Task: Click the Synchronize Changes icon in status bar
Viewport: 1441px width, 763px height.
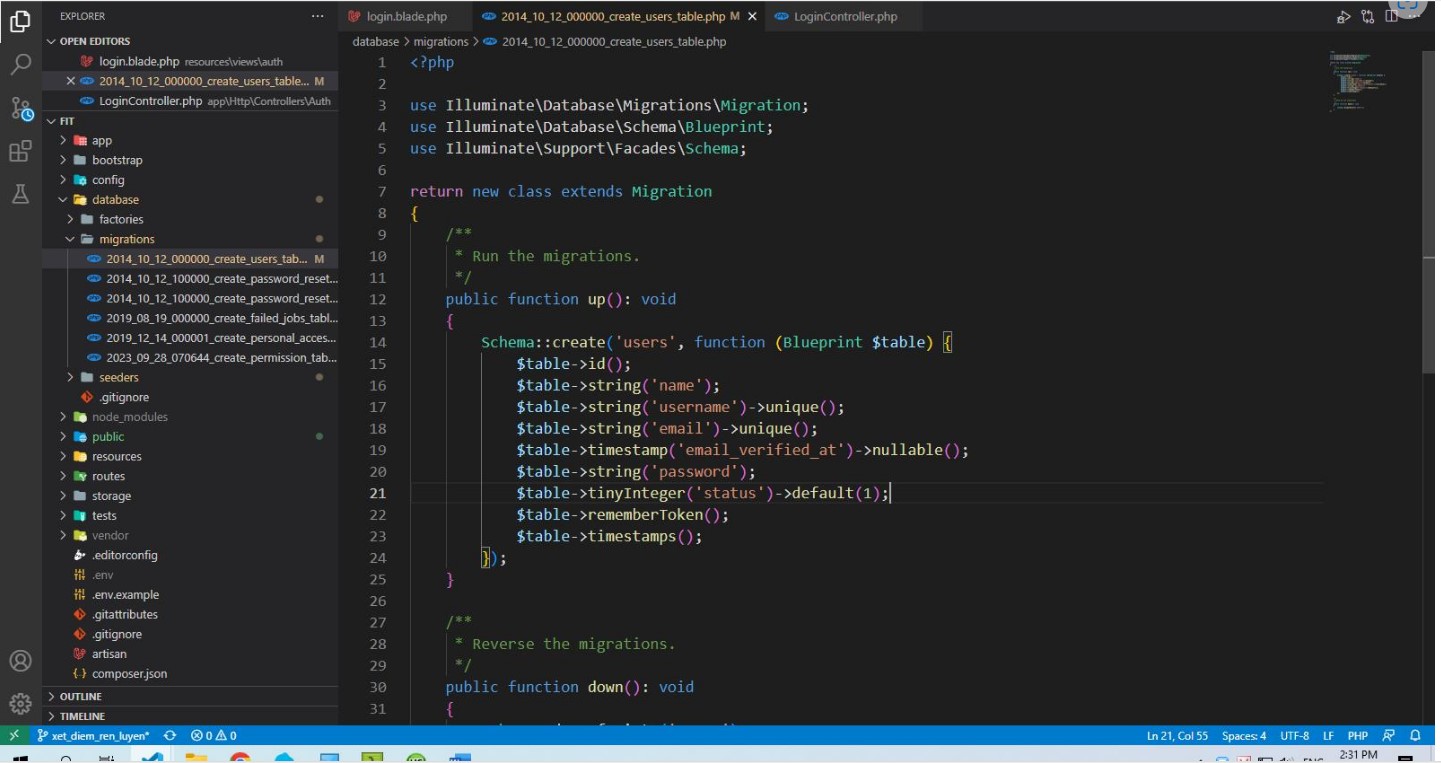Action: (x=170, y=736)
